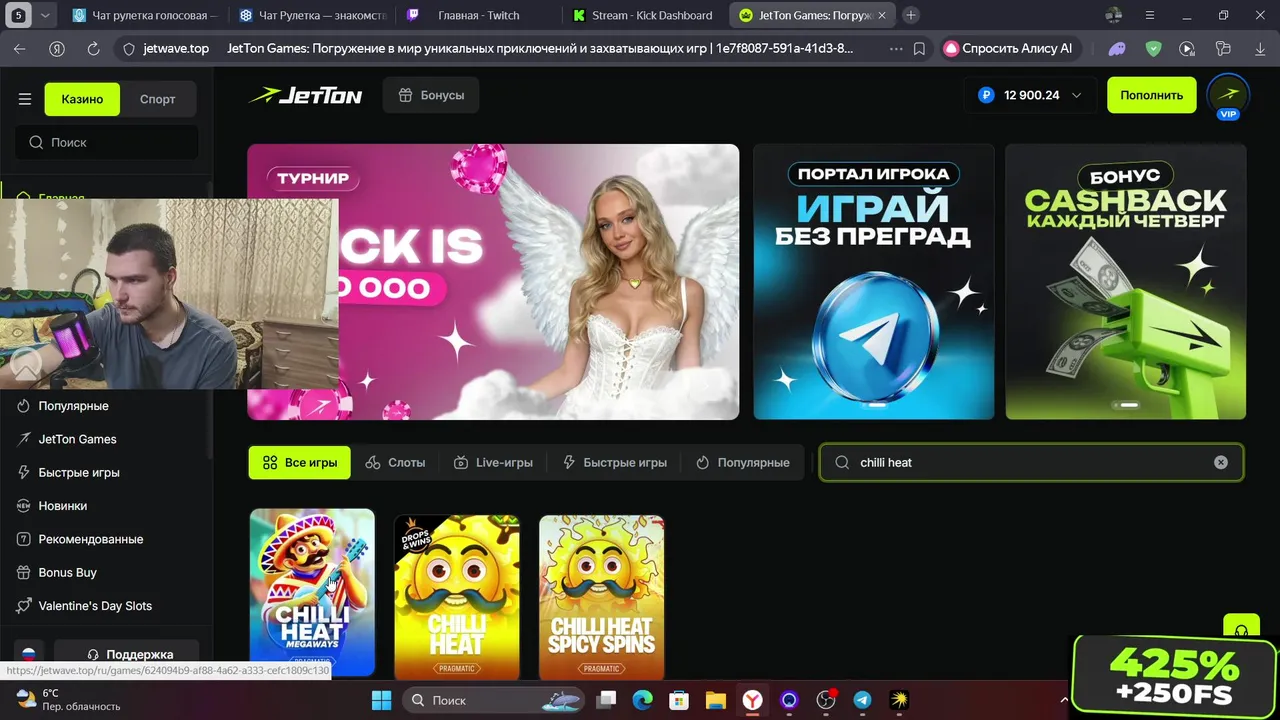Click the support headset floating icon
1280x720 pixels.
[x=1241, y=630]
